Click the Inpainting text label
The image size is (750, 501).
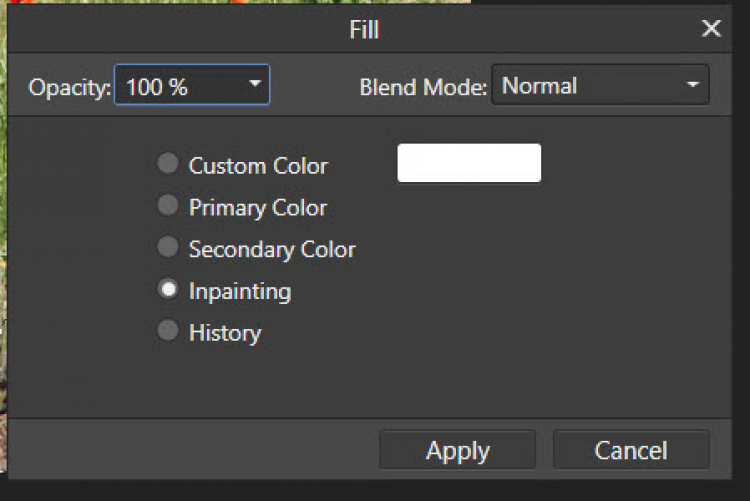pyautogui.click(x=240, y=291)
